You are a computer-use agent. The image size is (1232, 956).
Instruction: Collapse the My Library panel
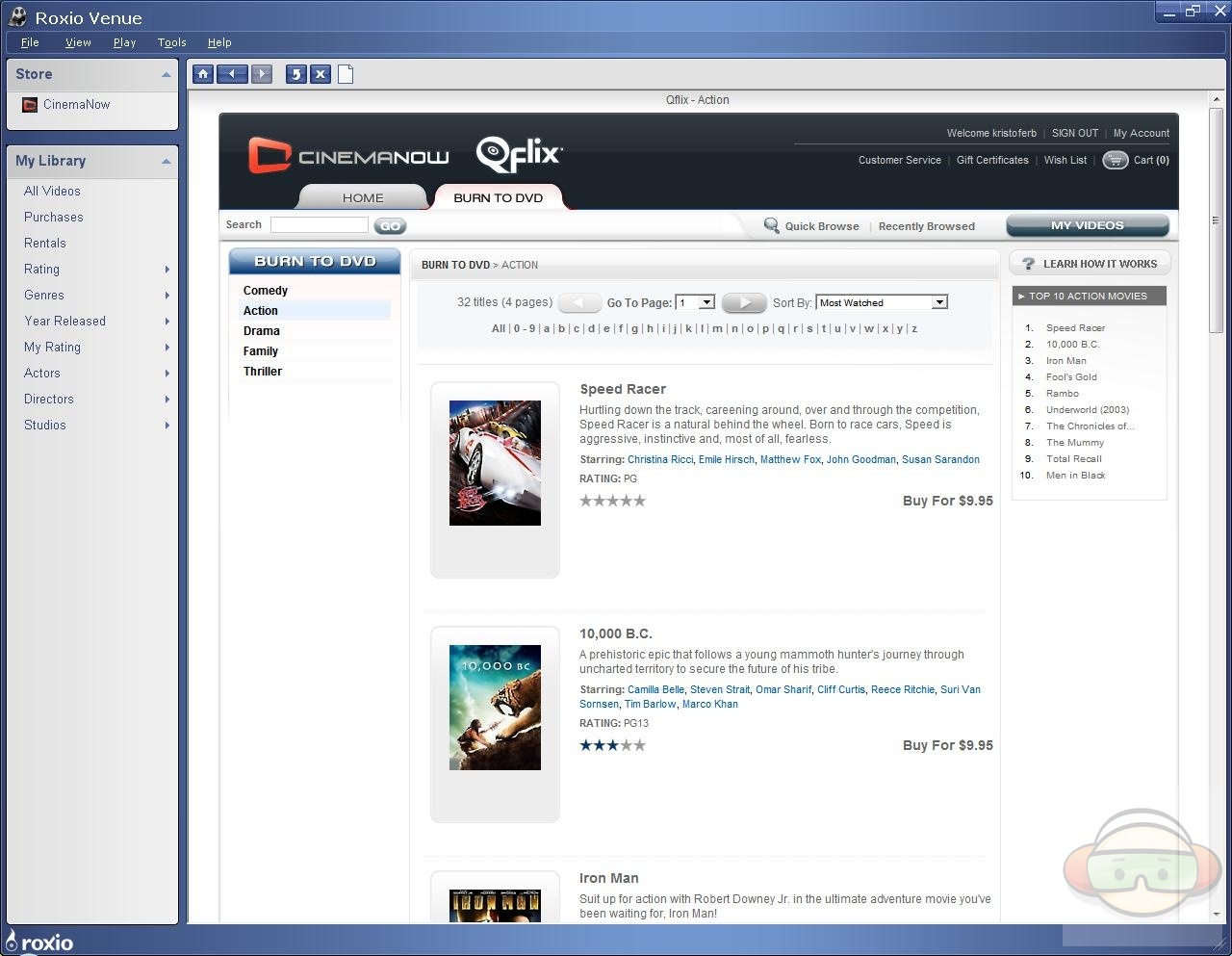(166, 162)
